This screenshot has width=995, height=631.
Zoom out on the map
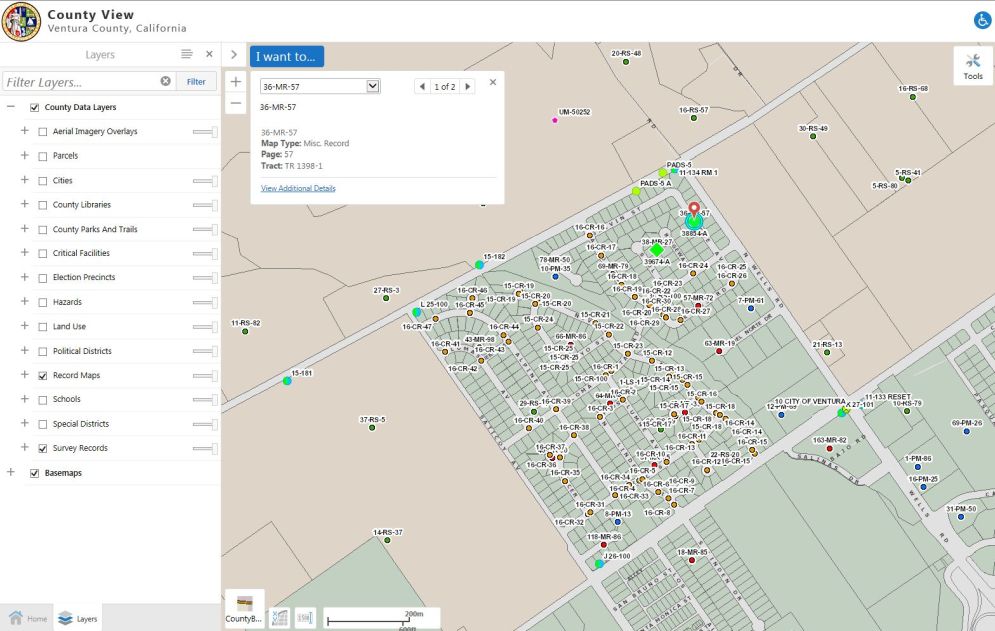click(x=235, y=103)
